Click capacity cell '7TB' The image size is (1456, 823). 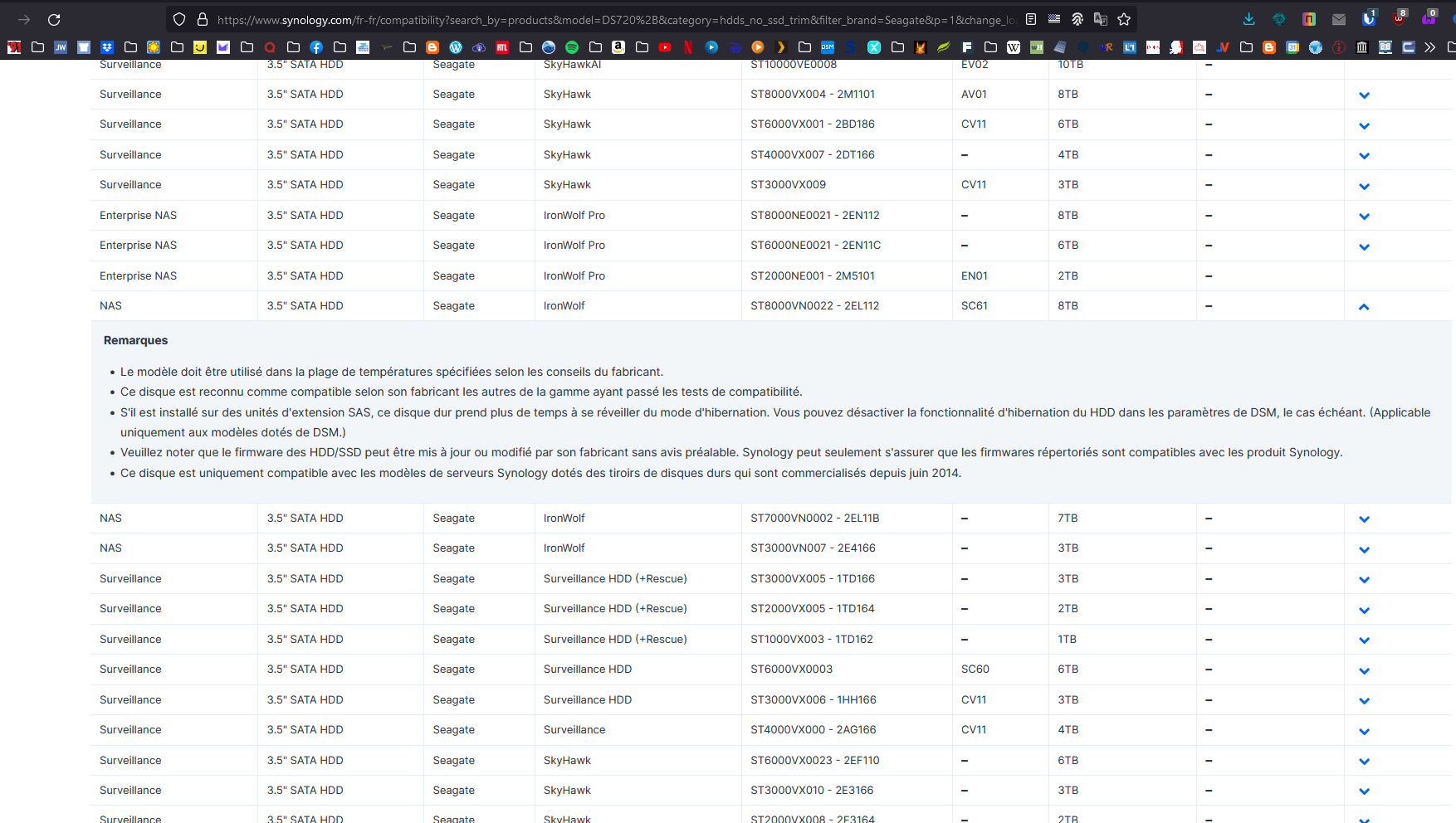coord(1068,518)
